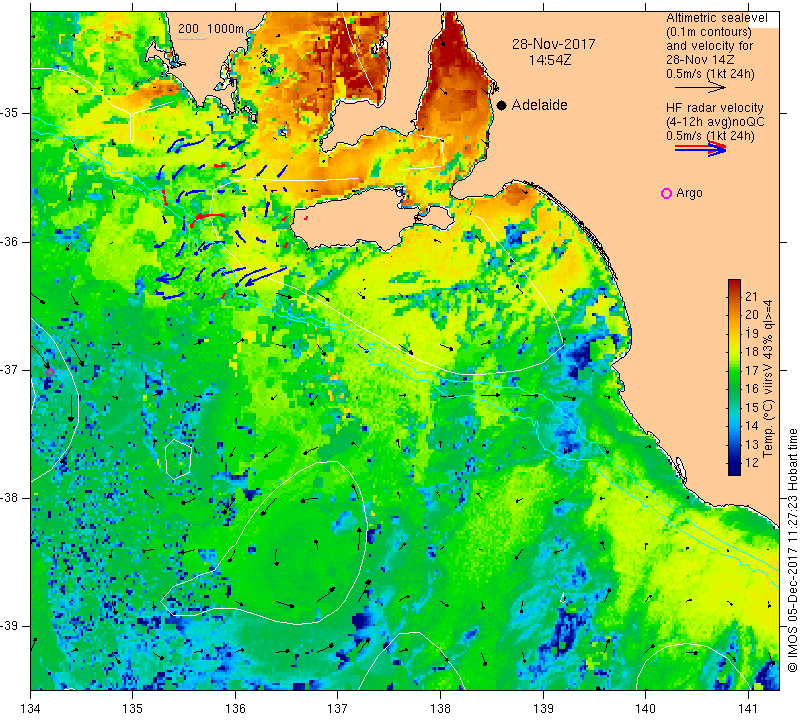Viewport: 800px width, 720px height.
Task: Click the colorbar tick label 19
Action: [752, 333]
